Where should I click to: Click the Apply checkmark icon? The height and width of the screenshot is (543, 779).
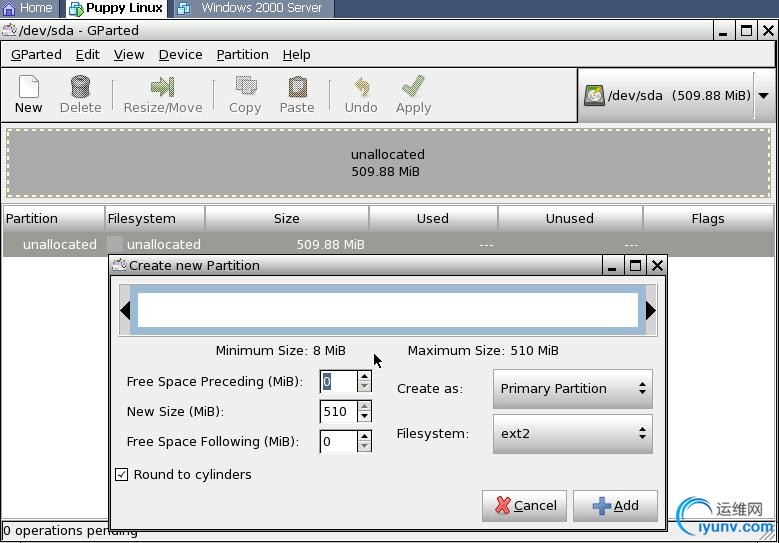pos(413,86)
